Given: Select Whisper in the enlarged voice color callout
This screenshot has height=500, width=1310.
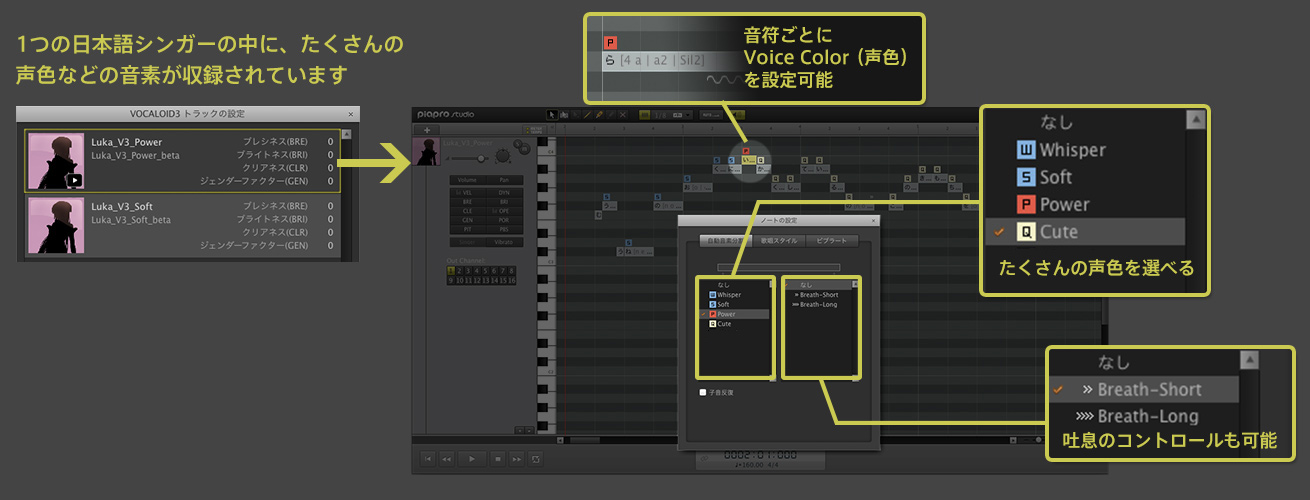Looking at the screenshot, I should click(1084, 150).
